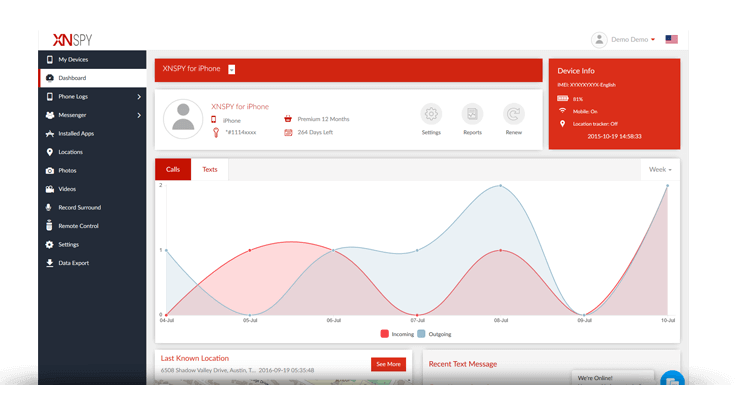735x418 pixels.
Task: Open the Week range dropdown
Action: 660,170
